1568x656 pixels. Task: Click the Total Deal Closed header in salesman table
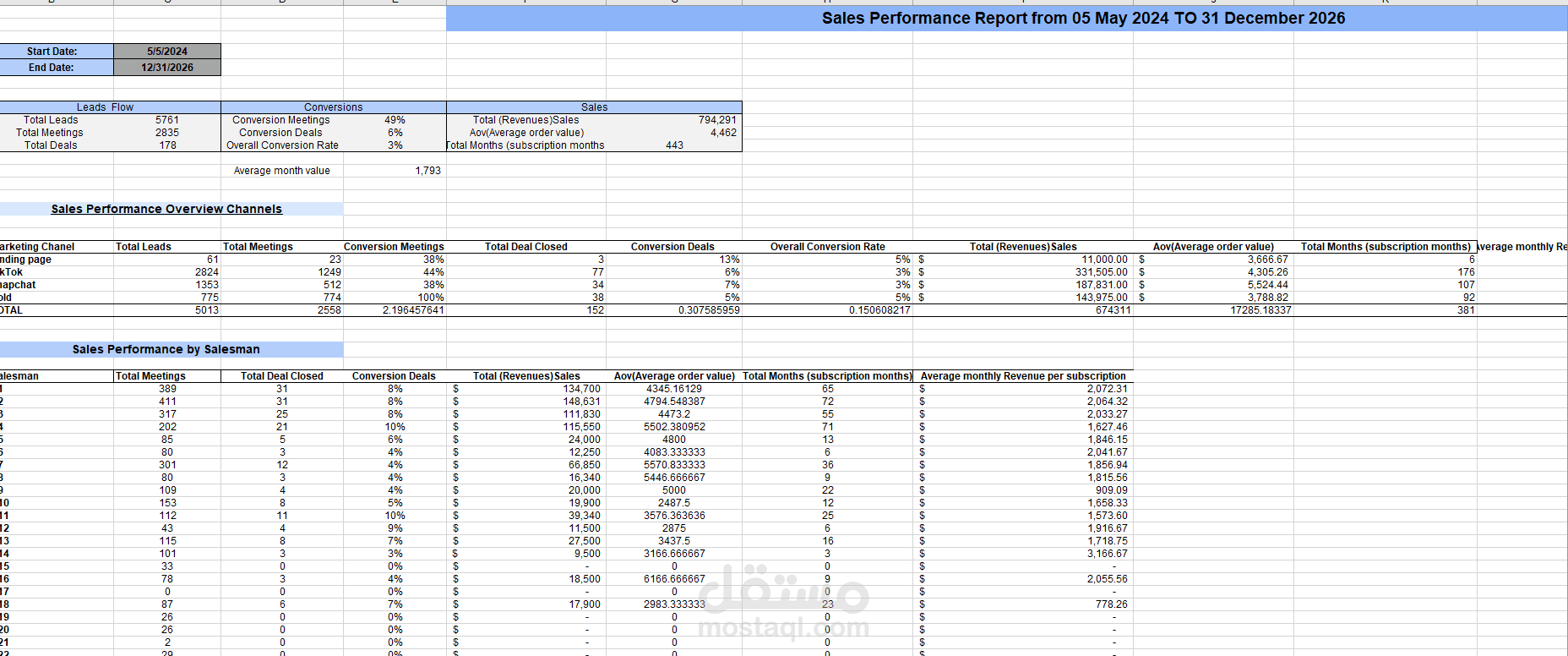282,376
